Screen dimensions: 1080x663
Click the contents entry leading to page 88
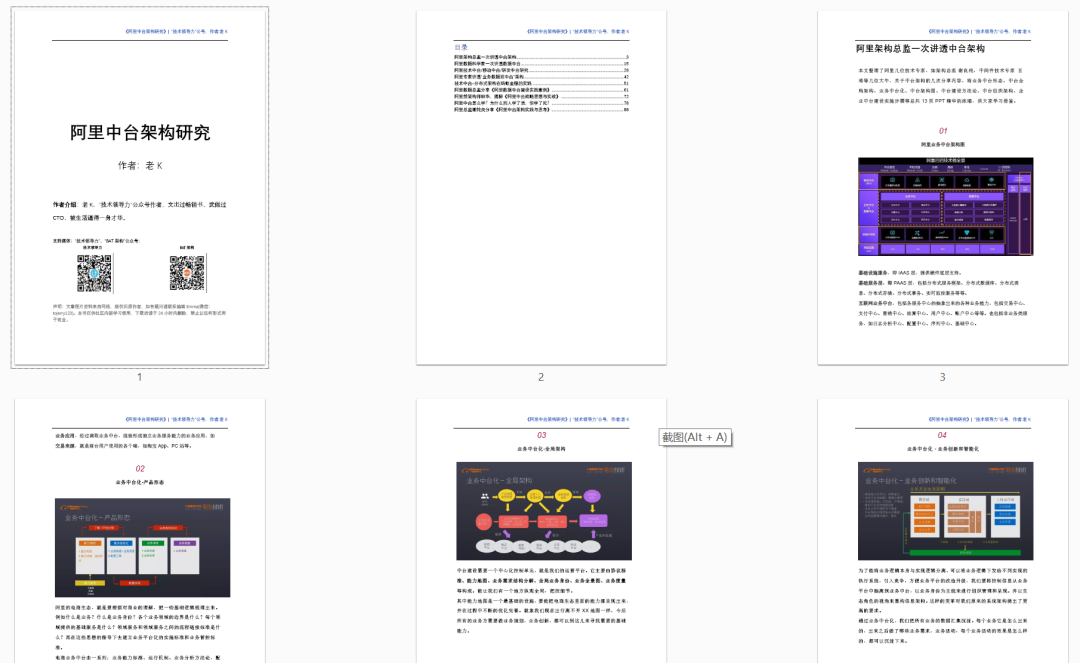(x=541, y=109)
